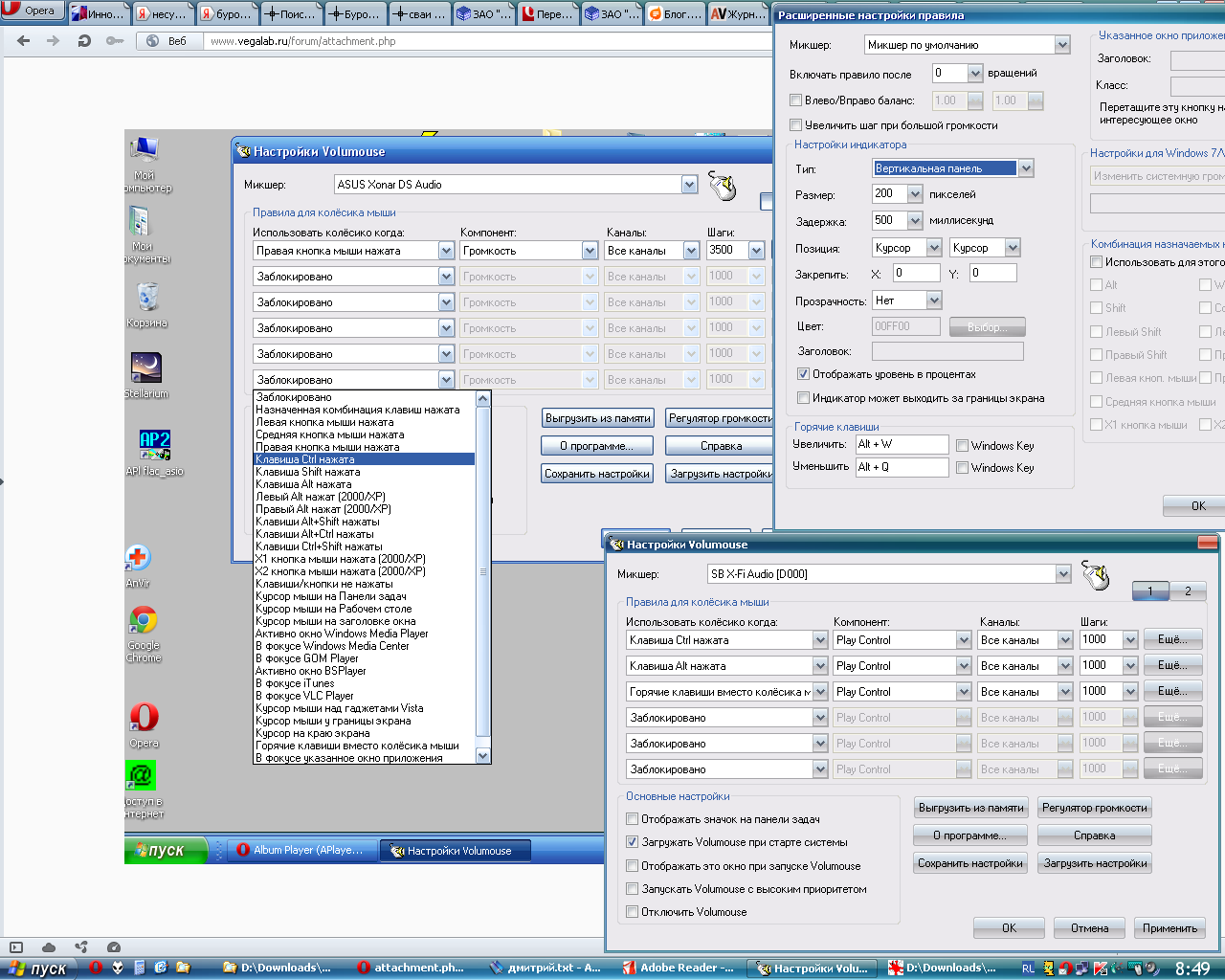Click the Увеличить hotkey field (Alt + W)
The image size is (1225, 980).
901,444
